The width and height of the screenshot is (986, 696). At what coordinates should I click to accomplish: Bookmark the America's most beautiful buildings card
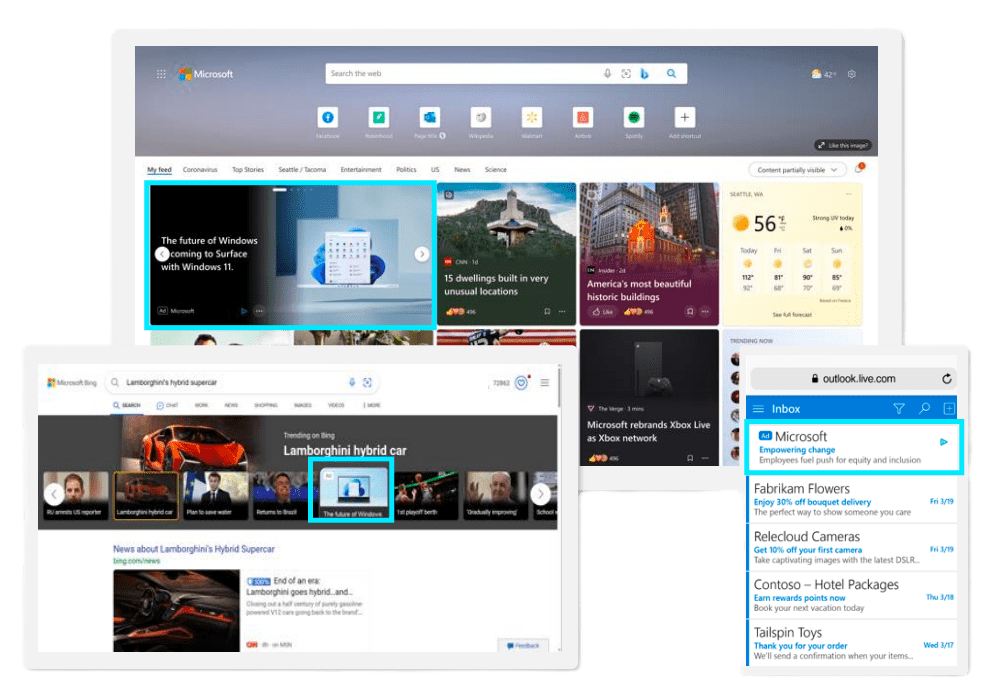pos(690,312)
